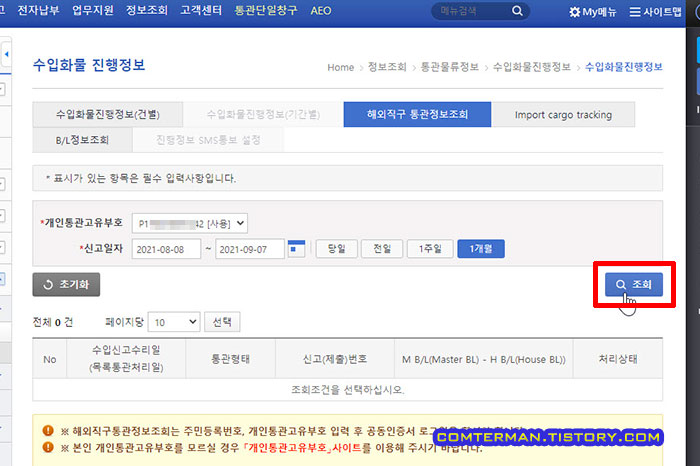Switch to B/L정보조회 tab
Image resolution: width=700 pixels, height=466 pixels.
pos(82,140)
